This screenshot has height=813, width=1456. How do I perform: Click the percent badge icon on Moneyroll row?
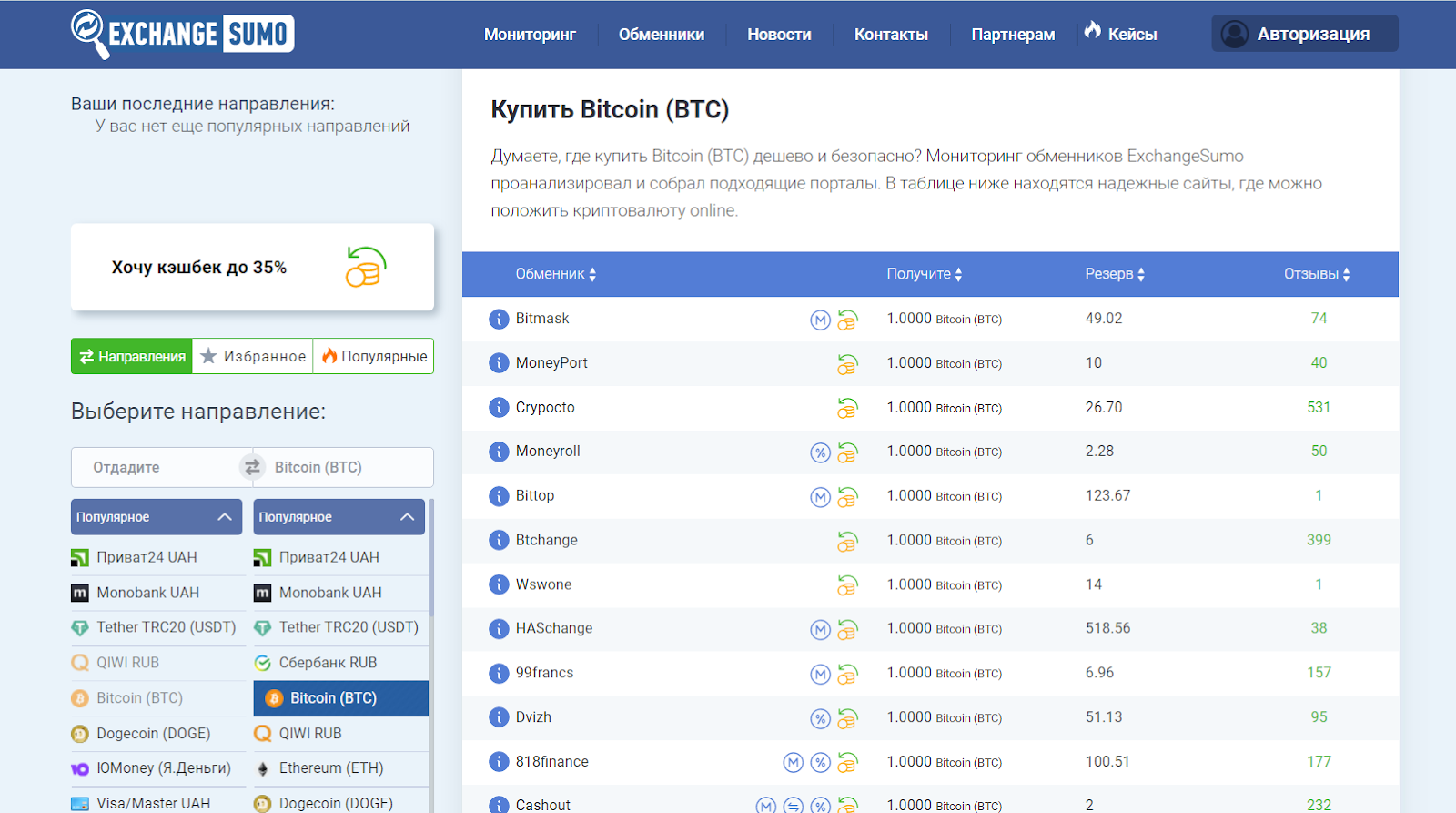click(821, 452)
